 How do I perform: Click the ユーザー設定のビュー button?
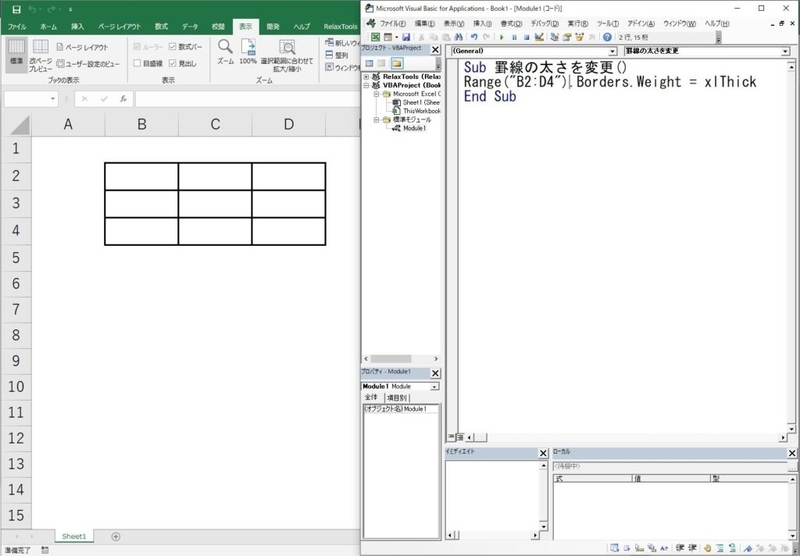pos(88,64)
